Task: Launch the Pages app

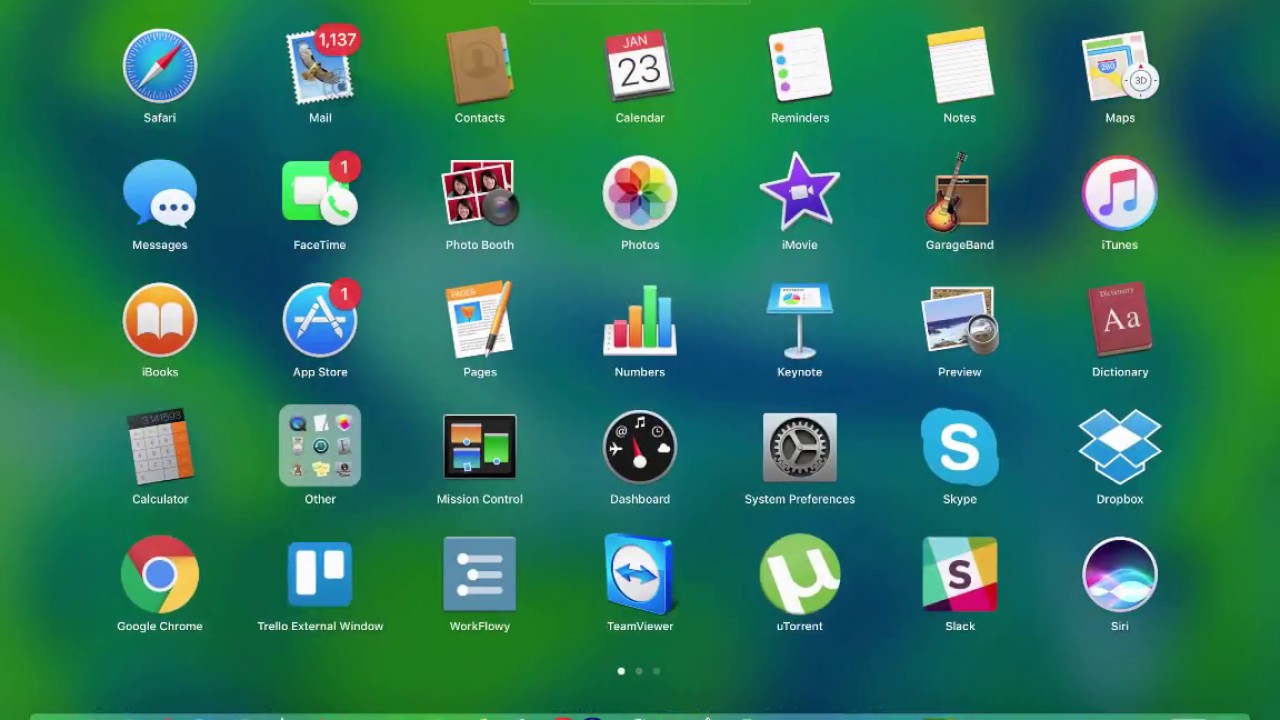Action: pos(480,320)
